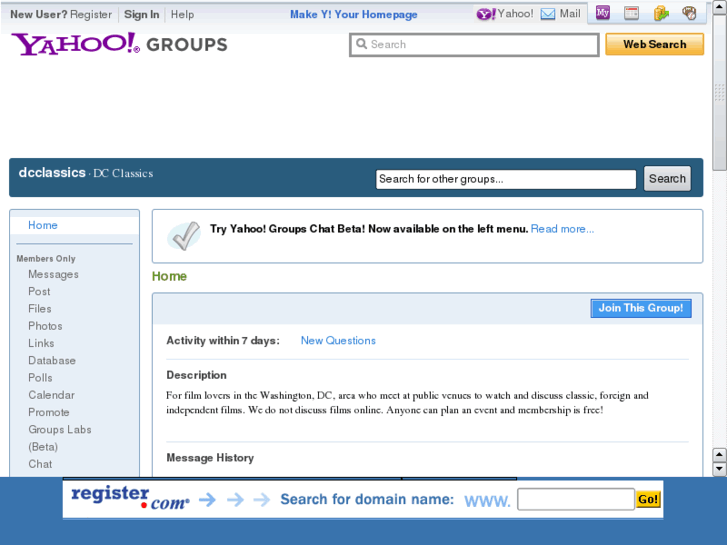Open Messages in the left menu
Screen dimensions: 727x545
click(53, 274)
